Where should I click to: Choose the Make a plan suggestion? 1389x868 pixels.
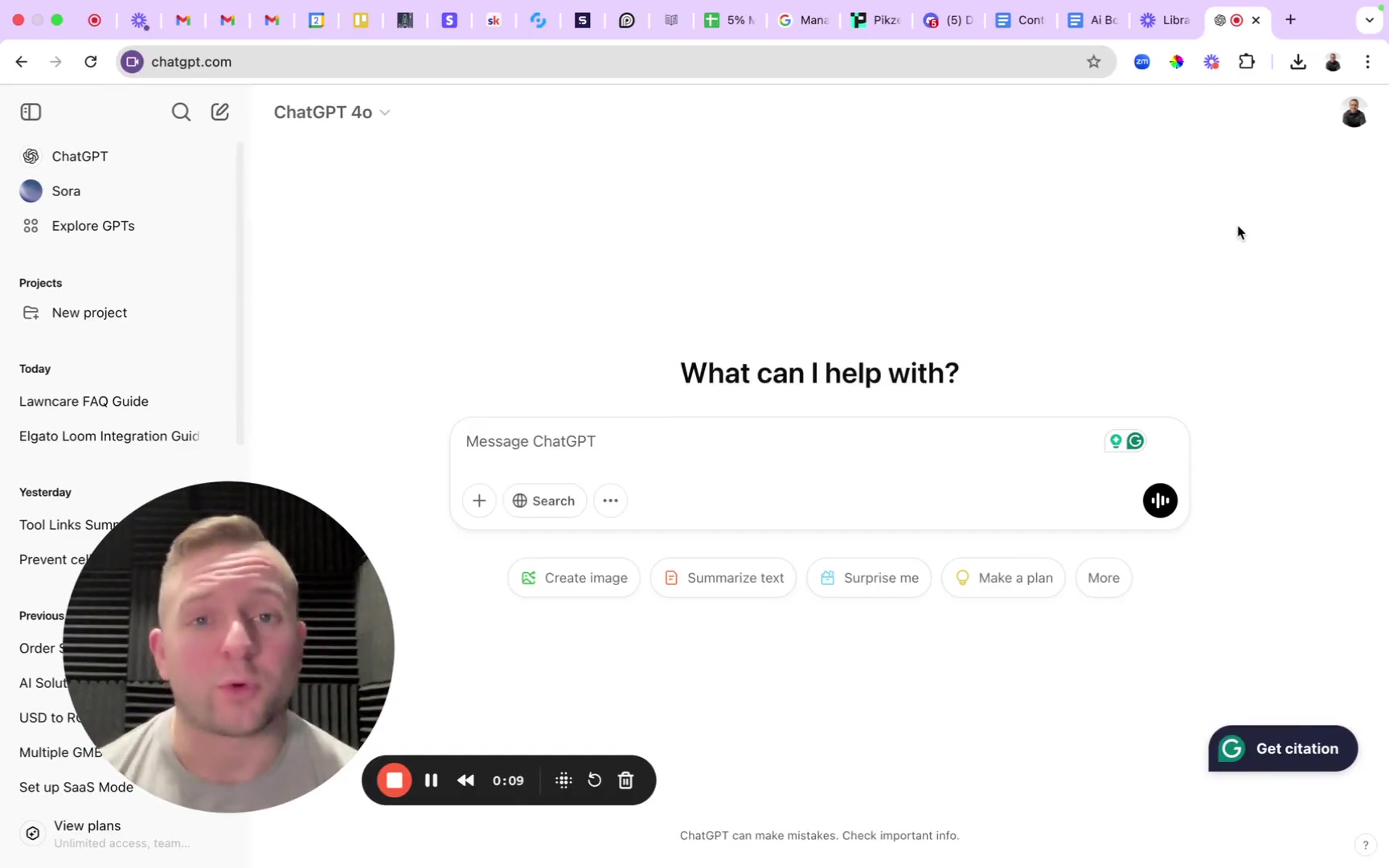click(x=1003, y=578)
